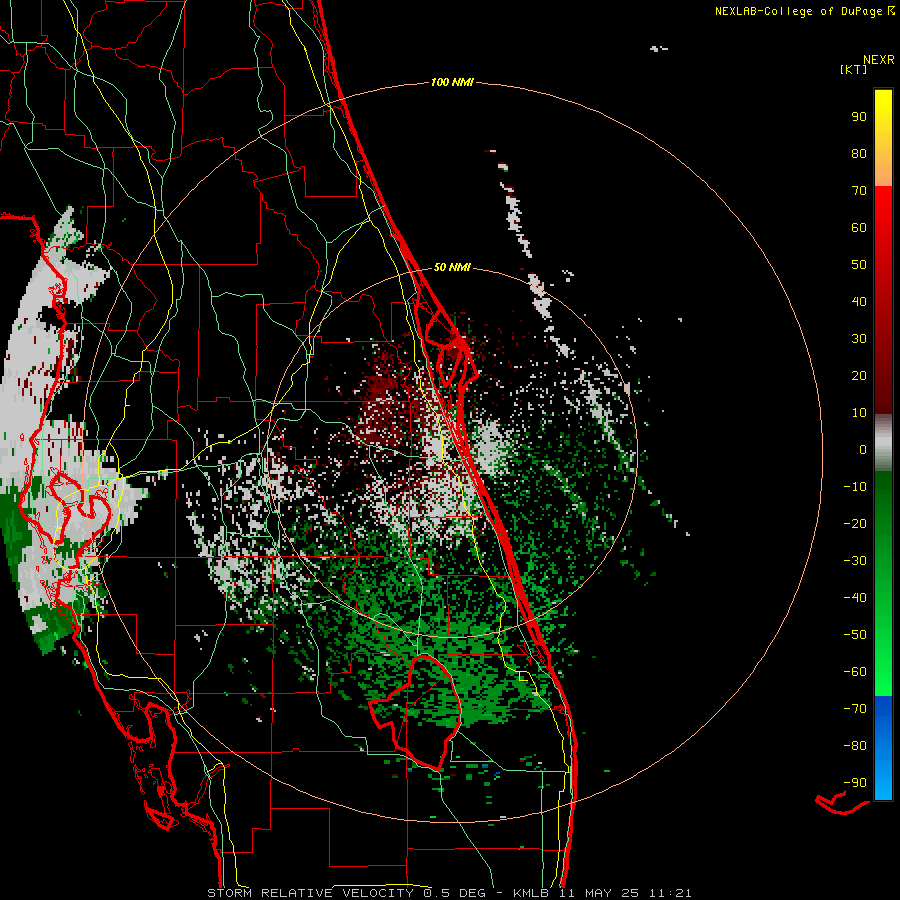This screenshot has width=900, height=900.
Task: Click the -80 knot scale value
Action: pos(855,746)
